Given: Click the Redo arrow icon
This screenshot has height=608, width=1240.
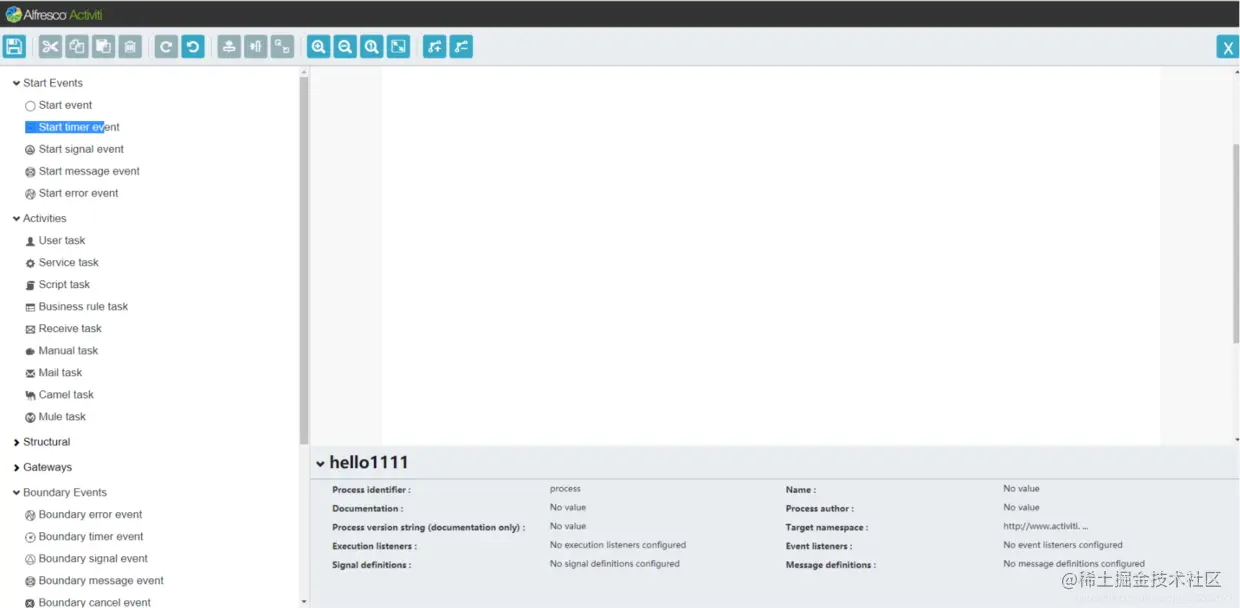Looking at the screenshot, I should pos(166,46).
